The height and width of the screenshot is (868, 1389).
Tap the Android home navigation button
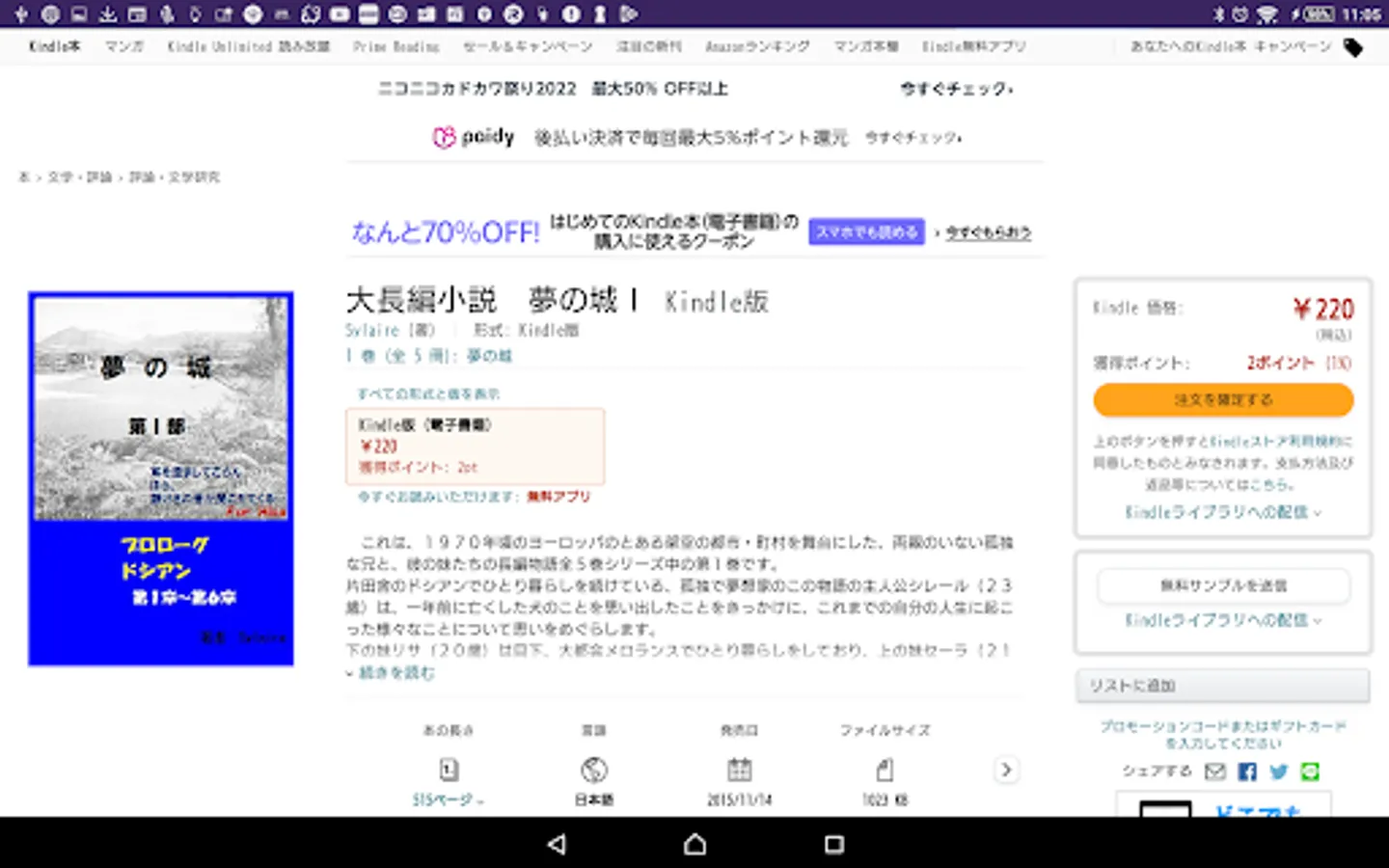coord(694,844)
